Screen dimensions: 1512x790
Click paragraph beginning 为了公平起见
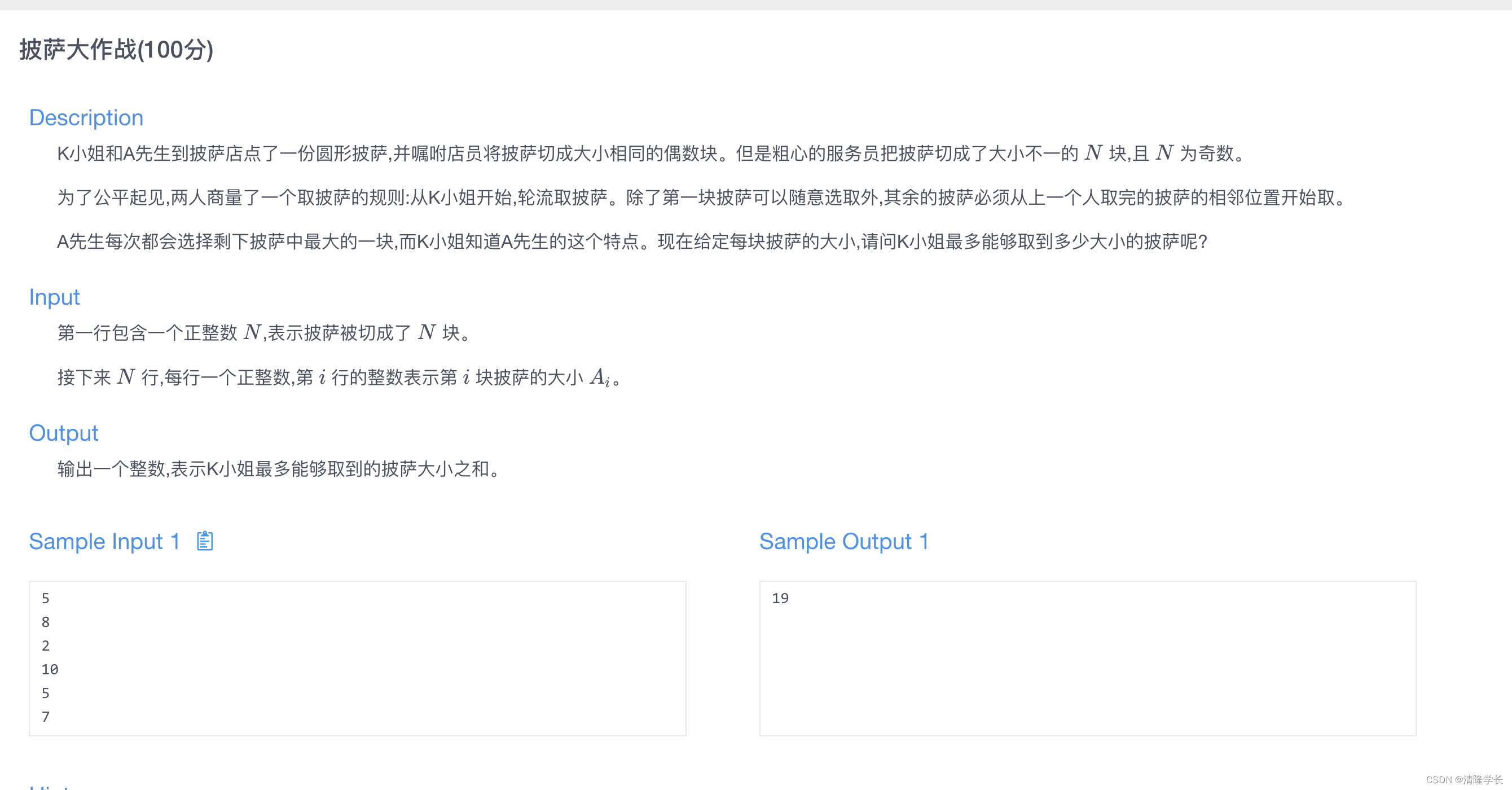[x=702, y=197]
